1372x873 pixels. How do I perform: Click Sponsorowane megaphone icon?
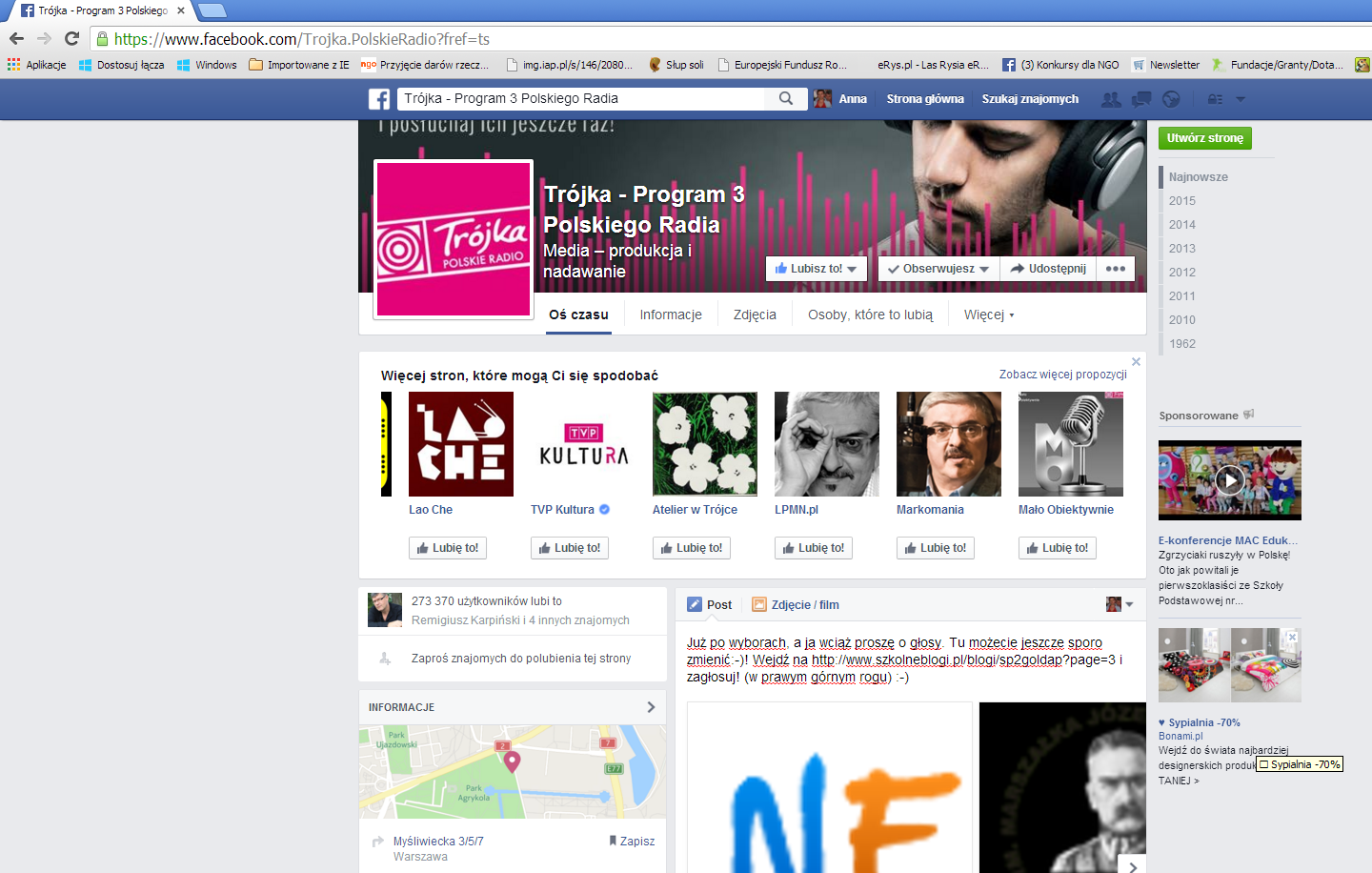point(1249,415)
